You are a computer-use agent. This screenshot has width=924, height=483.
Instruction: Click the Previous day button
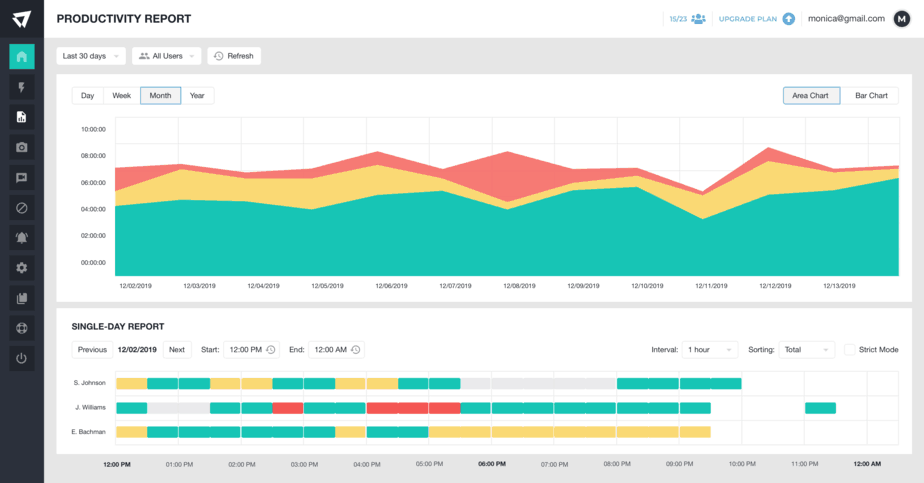[x=93, y=349]
